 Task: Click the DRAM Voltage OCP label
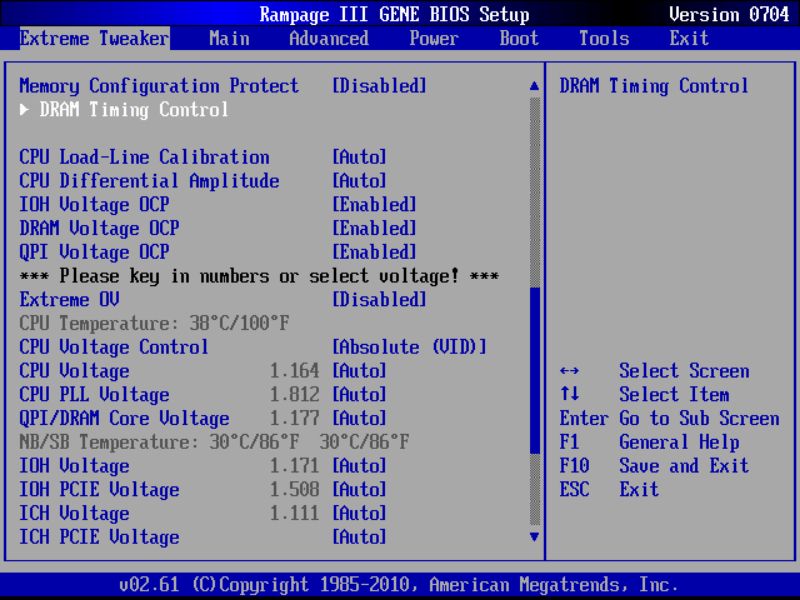[x=99, y=228]
